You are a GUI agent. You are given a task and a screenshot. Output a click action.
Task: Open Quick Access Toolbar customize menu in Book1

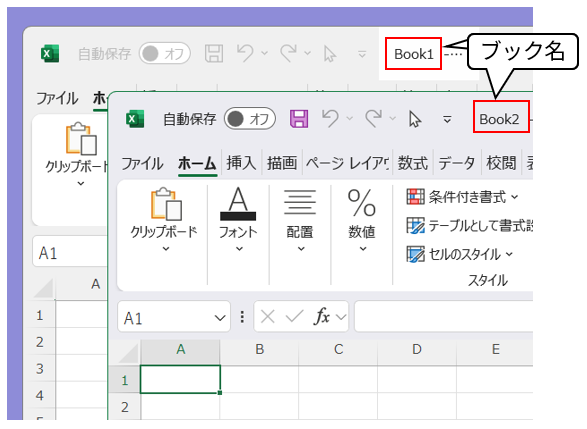(362, 54)
